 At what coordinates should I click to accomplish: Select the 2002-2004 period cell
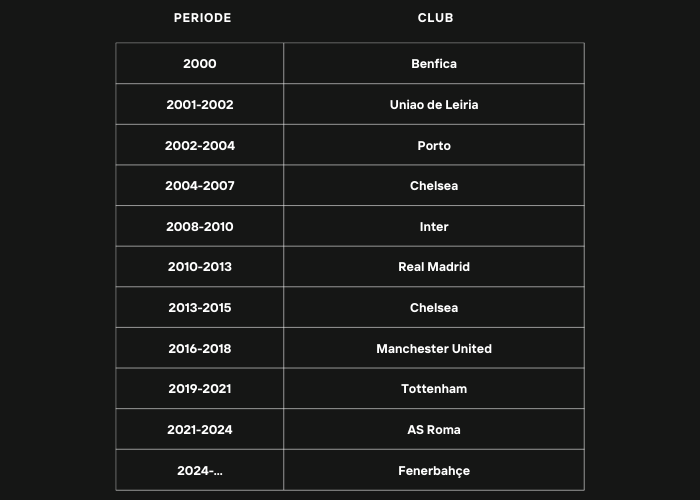200,145
